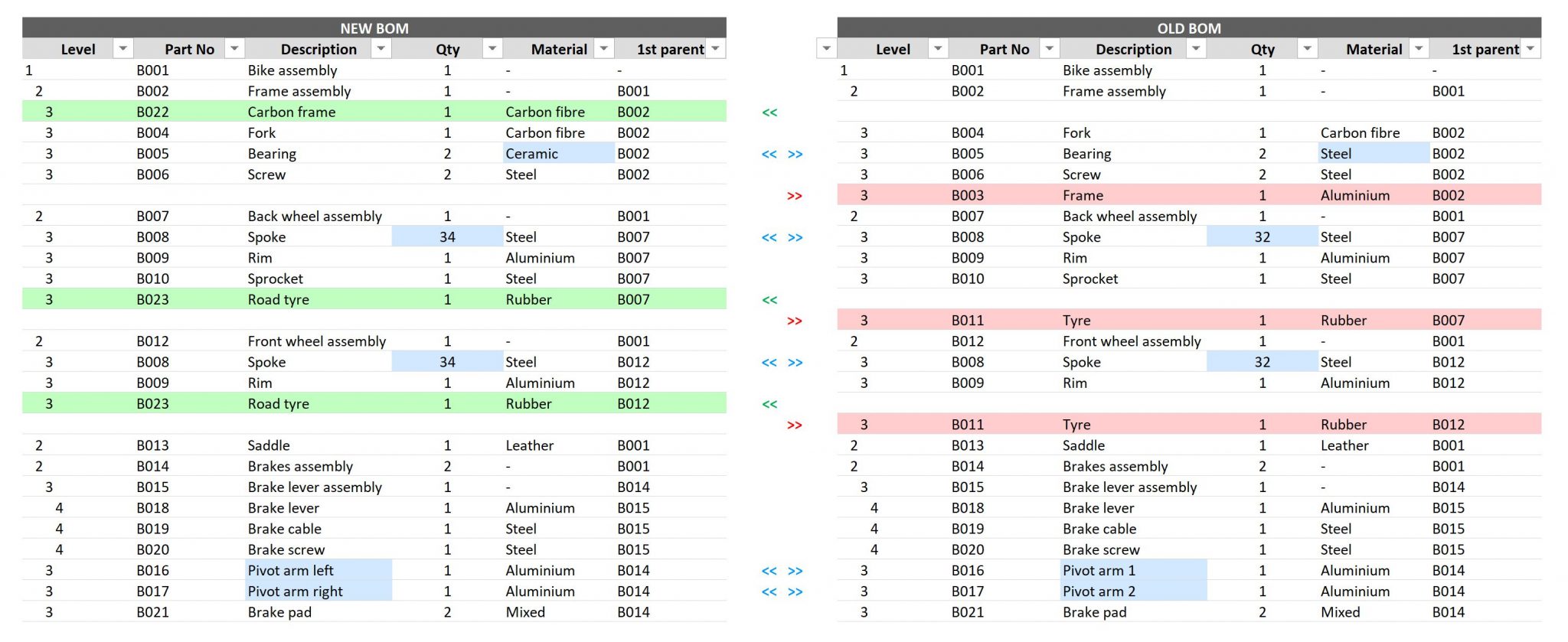
Task: Select the red '>>' icon next to Tyre B011
Action: click(x=795, y=321)
